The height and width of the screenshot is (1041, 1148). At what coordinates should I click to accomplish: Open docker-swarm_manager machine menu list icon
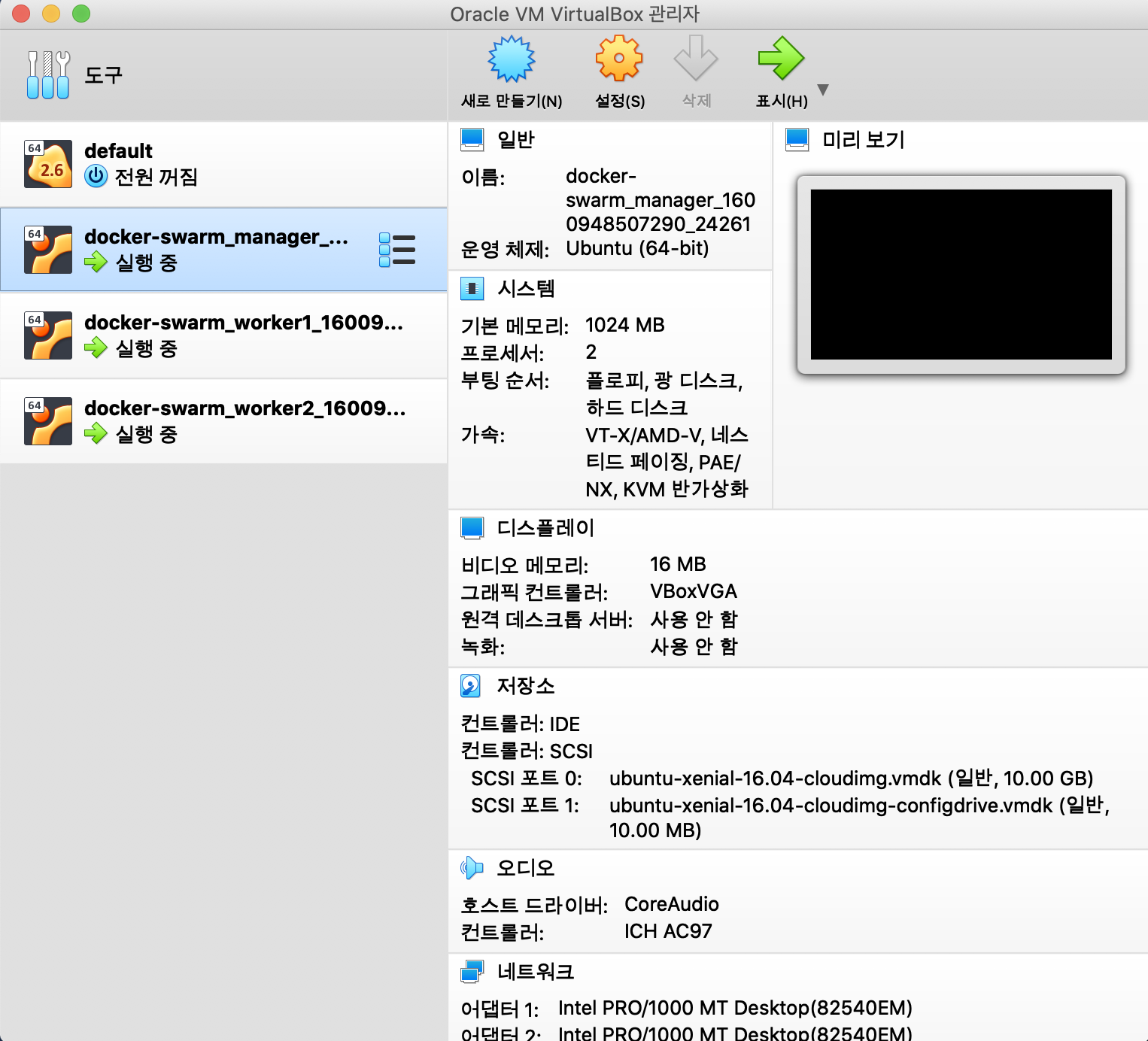tap(397, 250)
